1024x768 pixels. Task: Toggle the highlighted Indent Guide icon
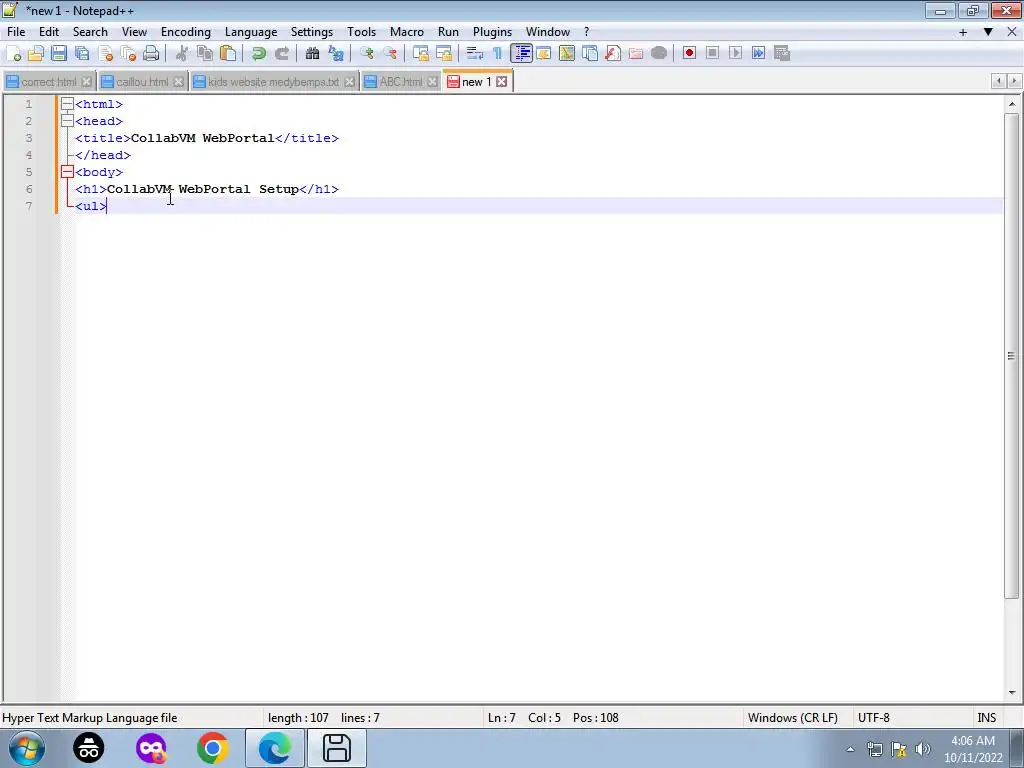pyautogui.click(x=521, y=54)
